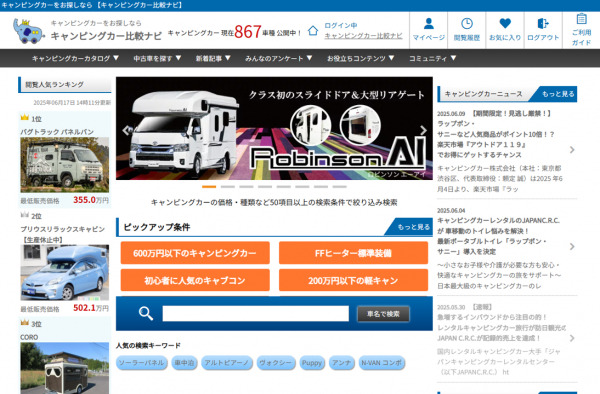Click the magnifying glass search icon
Screen dimensions: 600x394
[146, 313]
